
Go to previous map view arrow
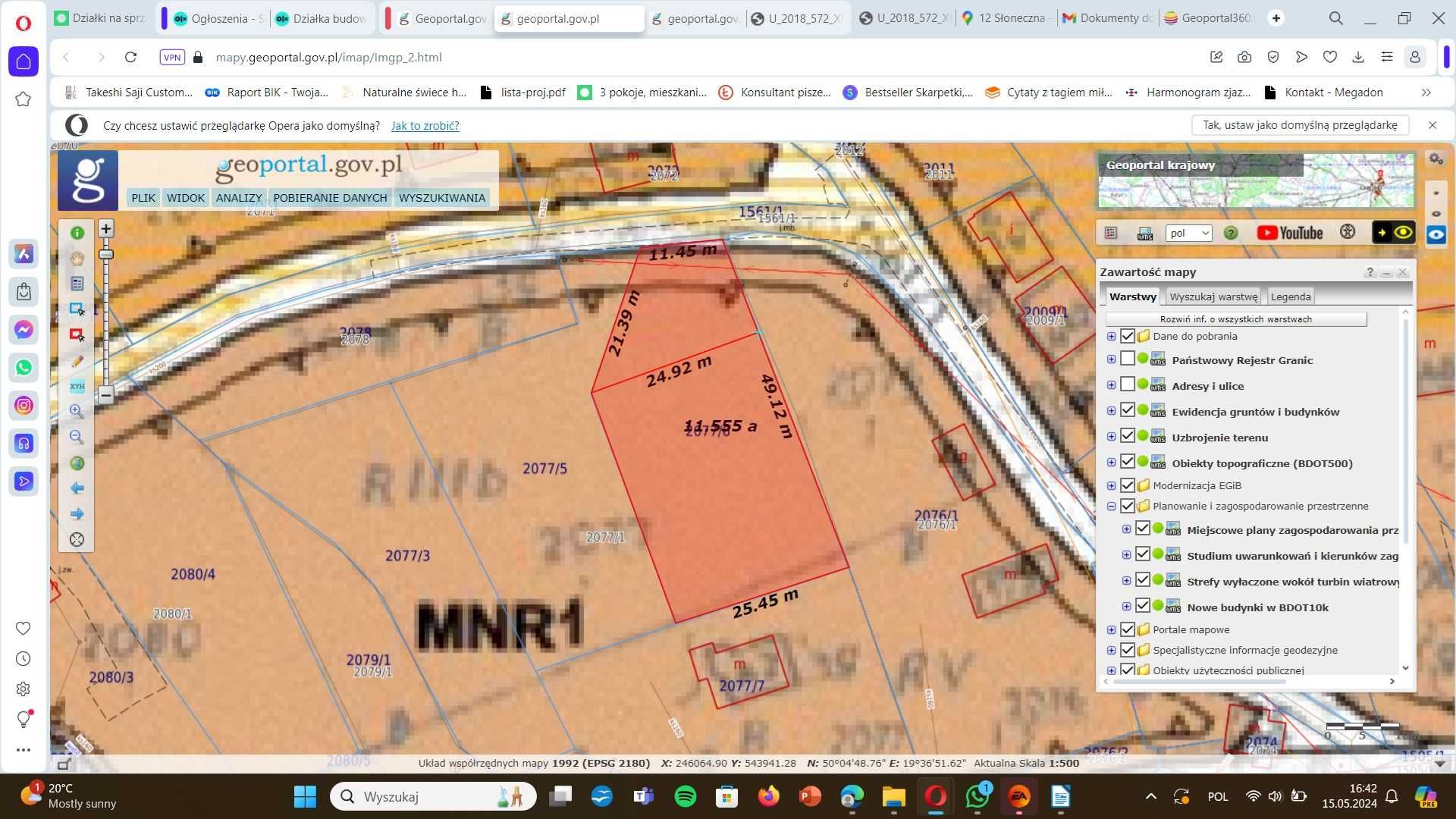77,488
